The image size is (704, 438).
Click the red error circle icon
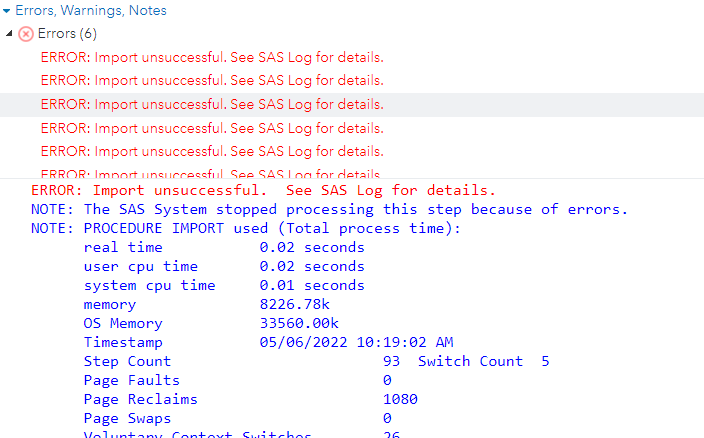(x=26, y=34)
